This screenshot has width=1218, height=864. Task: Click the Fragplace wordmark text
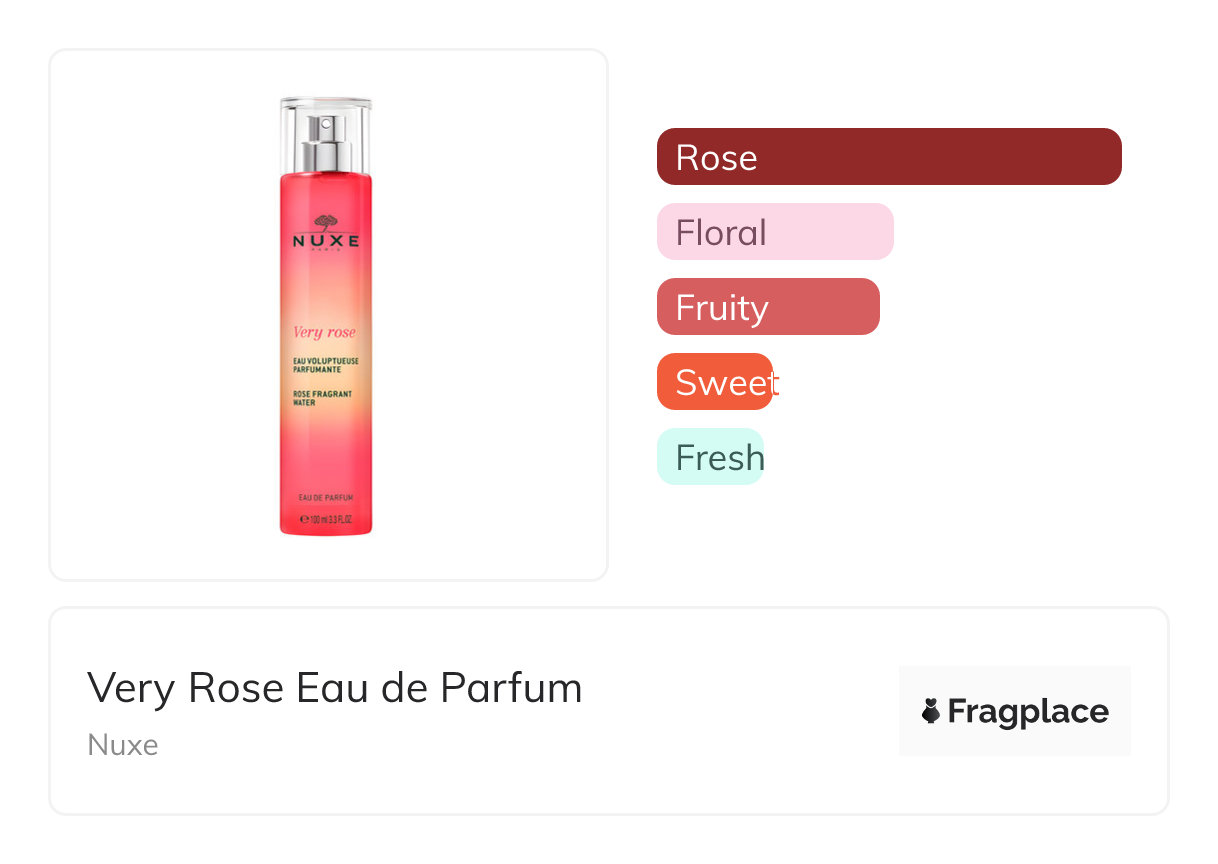click(x=1027, y=711)
